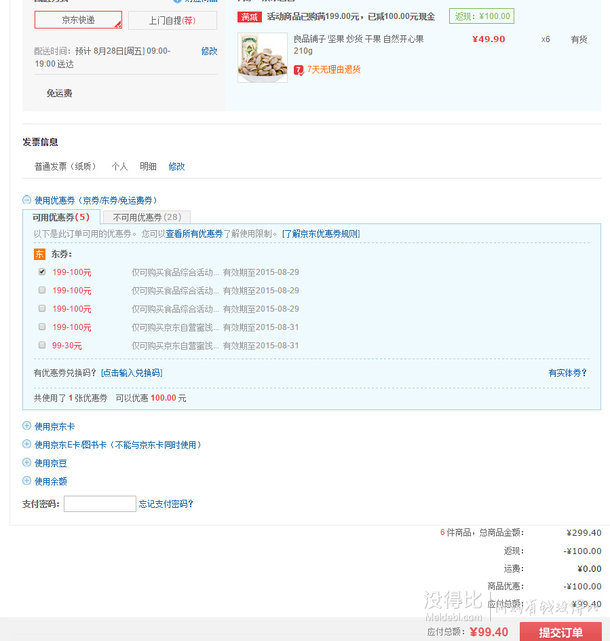Select JD Express delivery option 京东快递

click(x=78, y=20)
